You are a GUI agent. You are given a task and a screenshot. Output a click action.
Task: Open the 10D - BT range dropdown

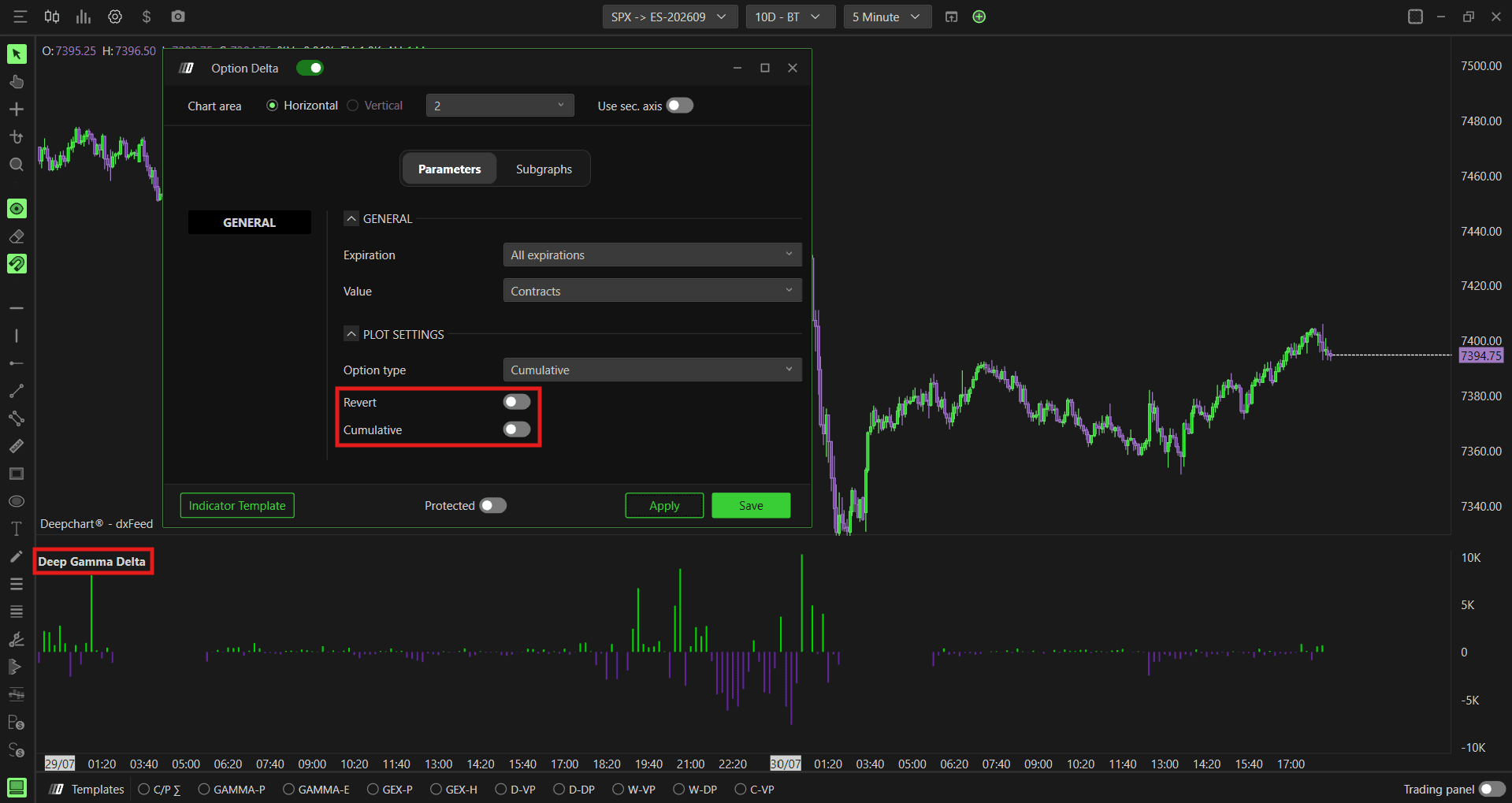click(790, 17)
